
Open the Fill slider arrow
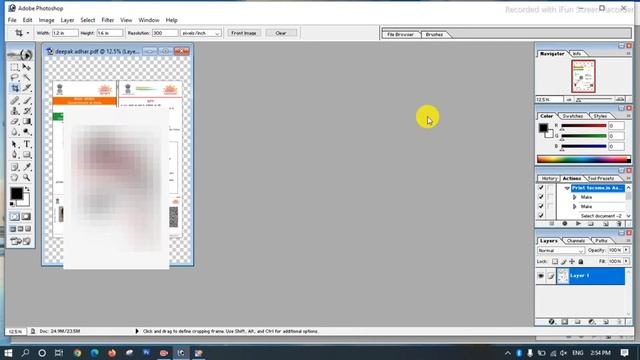[627, 261]
